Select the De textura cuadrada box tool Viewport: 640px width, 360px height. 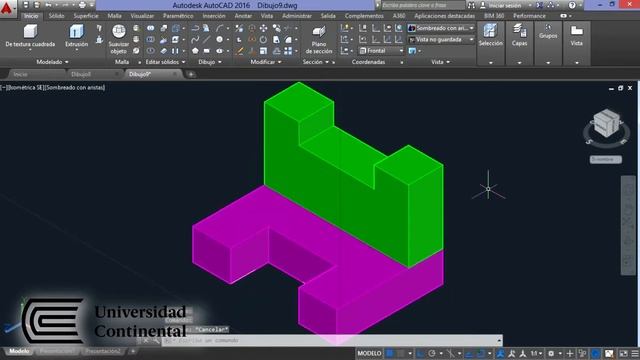click(x=30, y=37)
